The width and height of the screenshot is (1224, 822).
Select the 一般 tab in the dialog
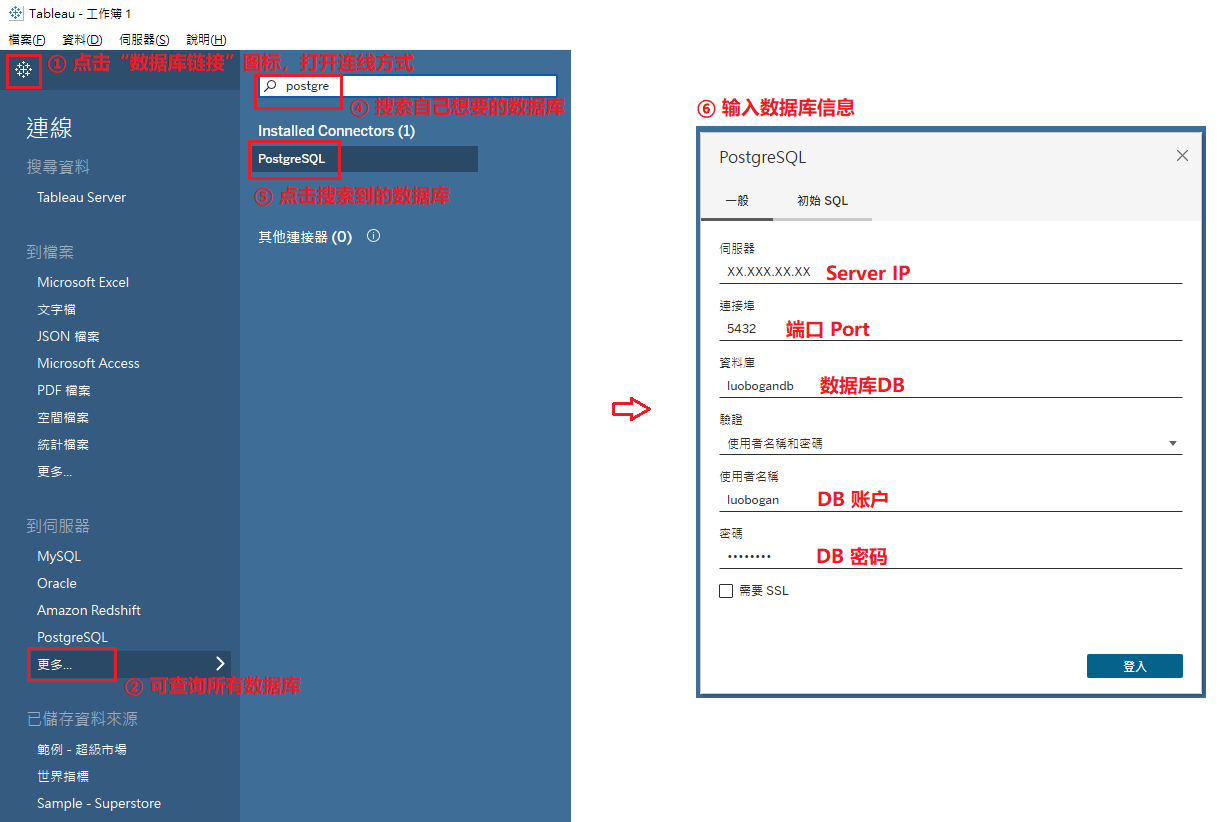tap(737, 200)
